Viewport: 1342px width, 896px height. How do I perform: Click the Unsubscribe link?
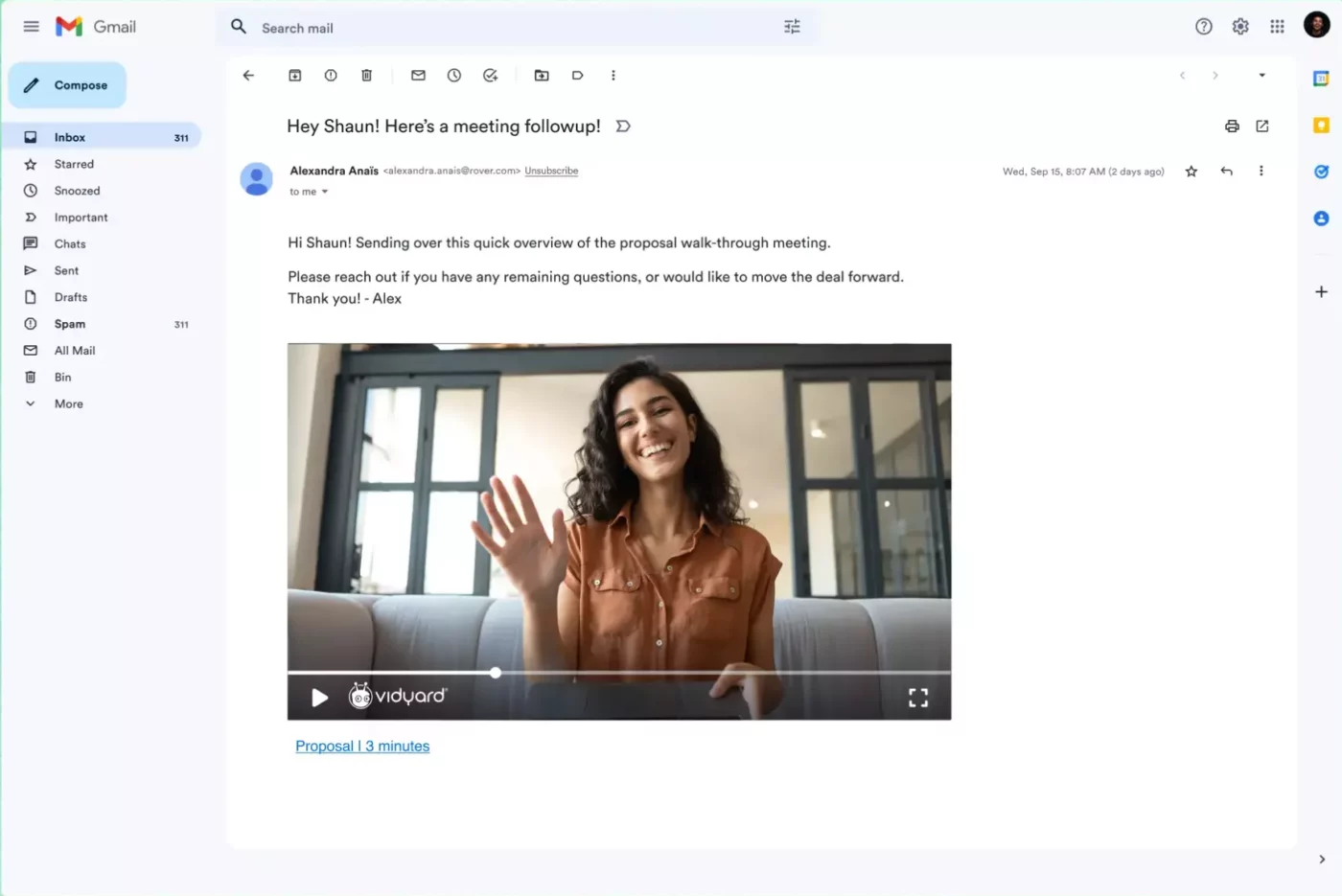tap(551, 172)
